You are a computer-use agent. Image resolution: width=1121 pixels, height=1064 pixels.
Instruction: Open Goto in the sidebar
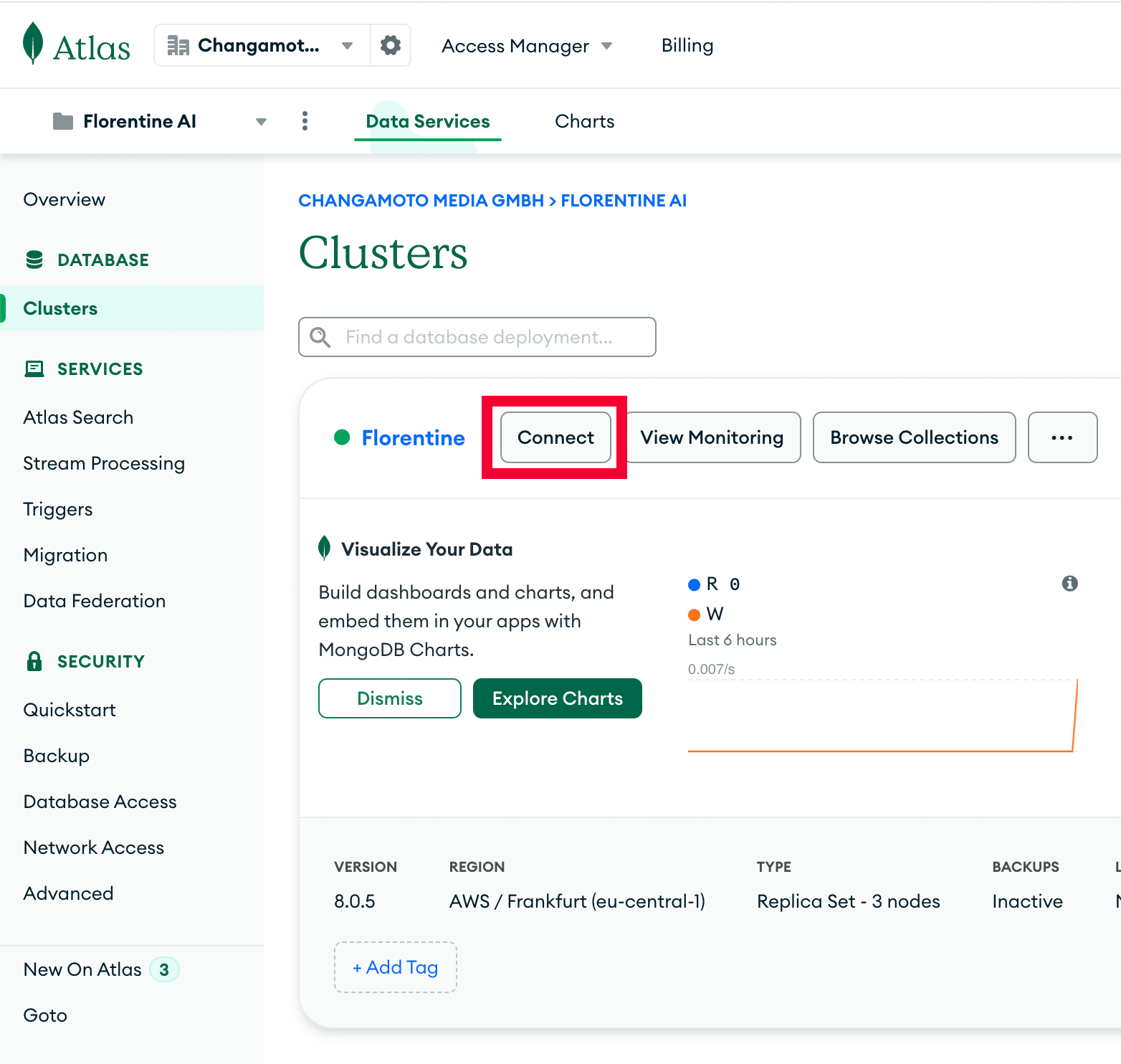coord(45,1015)
